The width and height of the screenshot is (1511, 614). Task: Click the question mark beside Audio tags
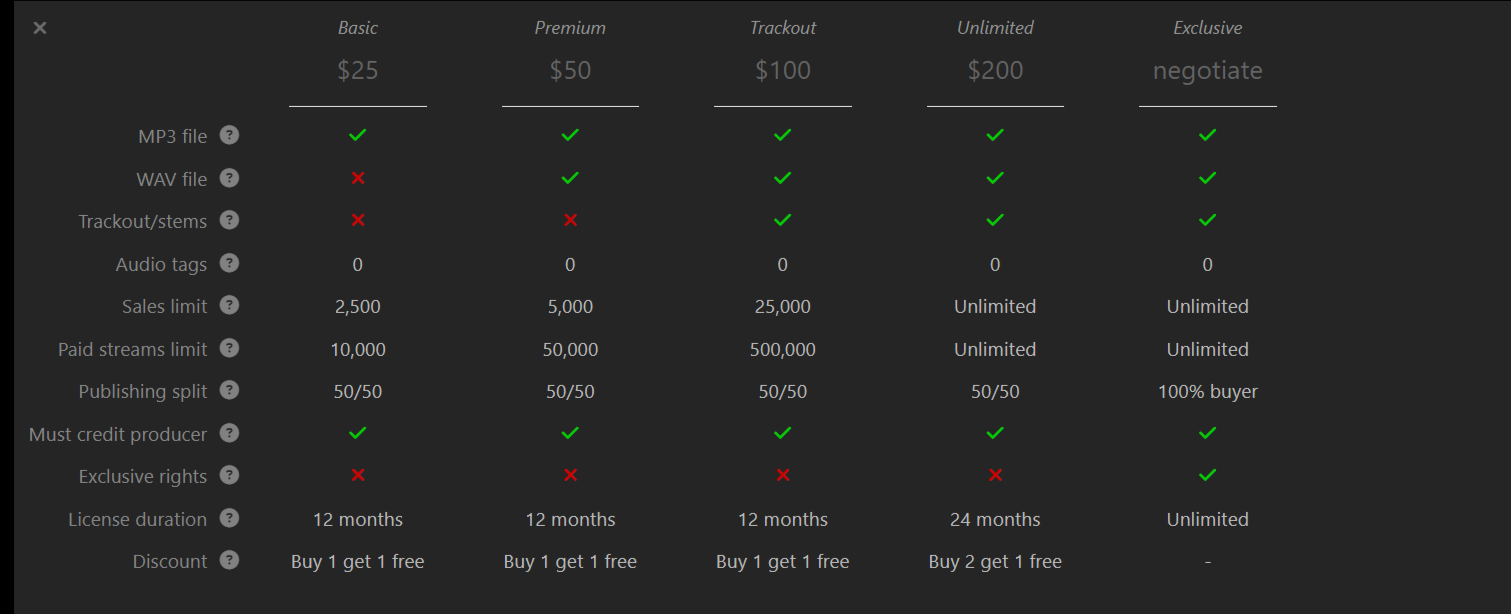229,263
